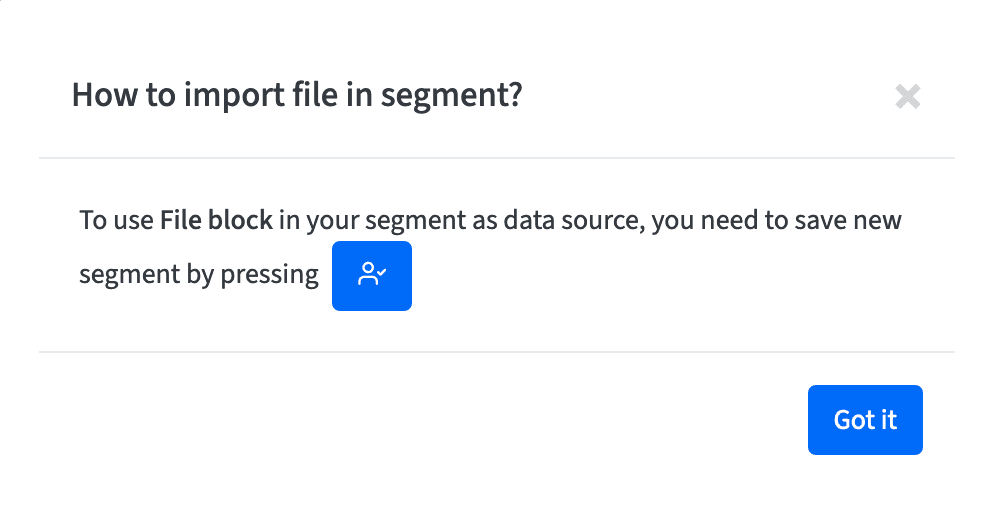Click the gray X icon in header
Viewport: 992px width, 530px height.
pyautogui.click(x=907, y=97)
